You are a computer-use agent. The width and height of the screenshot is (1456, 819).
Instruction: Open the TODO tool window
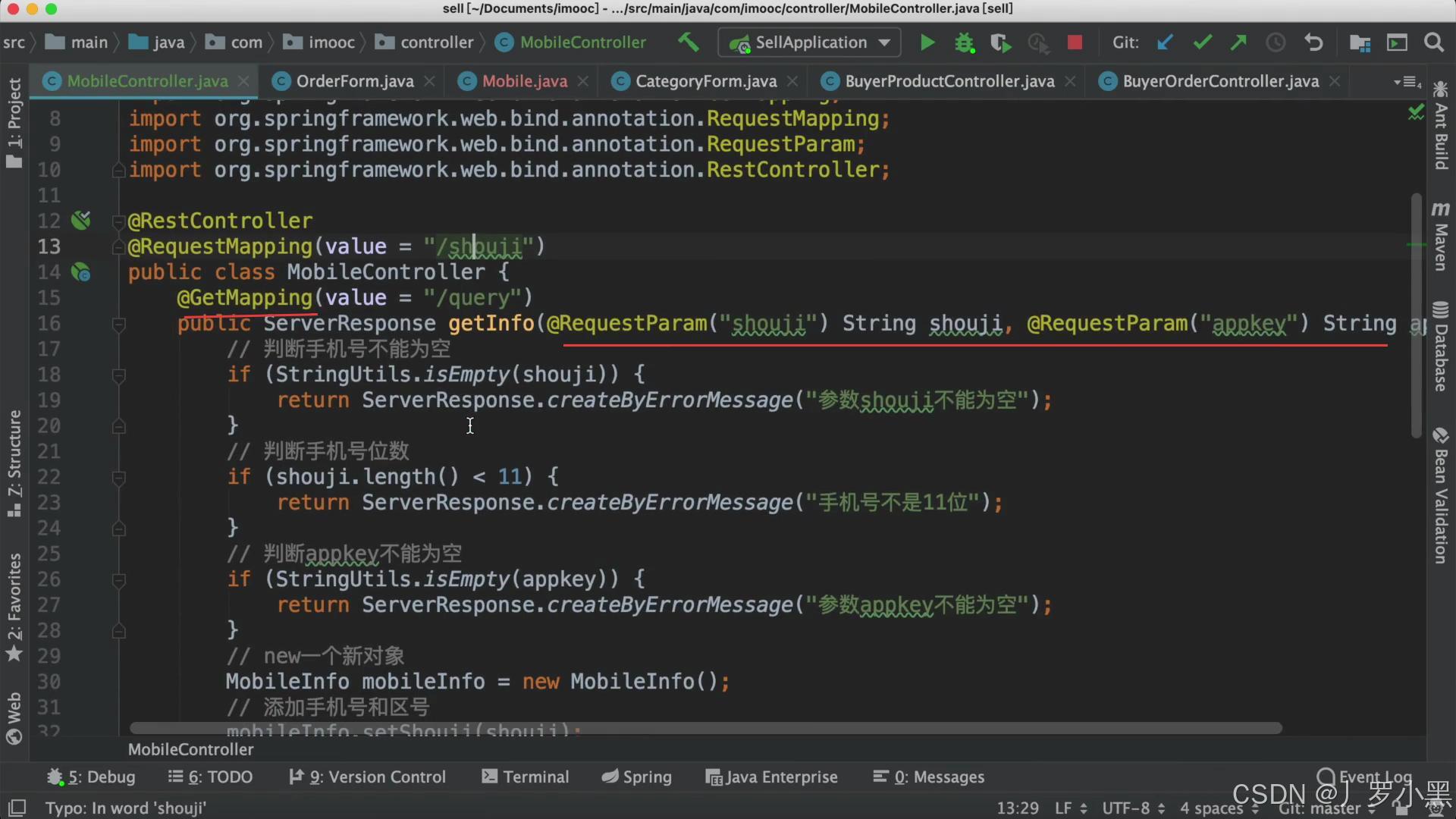210,777
